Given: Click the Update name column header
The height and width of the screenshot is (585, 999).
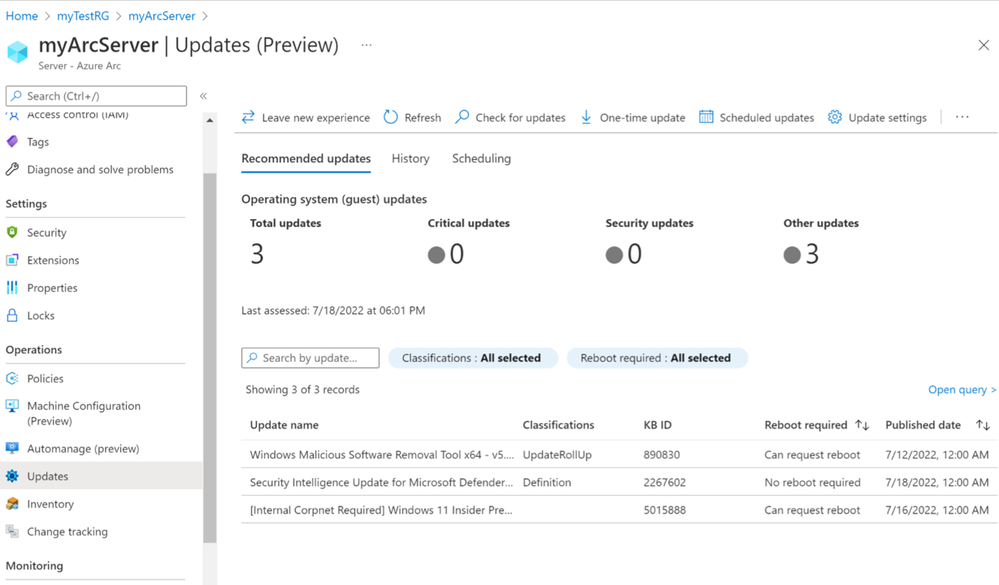Looking at the screenshot, I should tap(284, 425).
